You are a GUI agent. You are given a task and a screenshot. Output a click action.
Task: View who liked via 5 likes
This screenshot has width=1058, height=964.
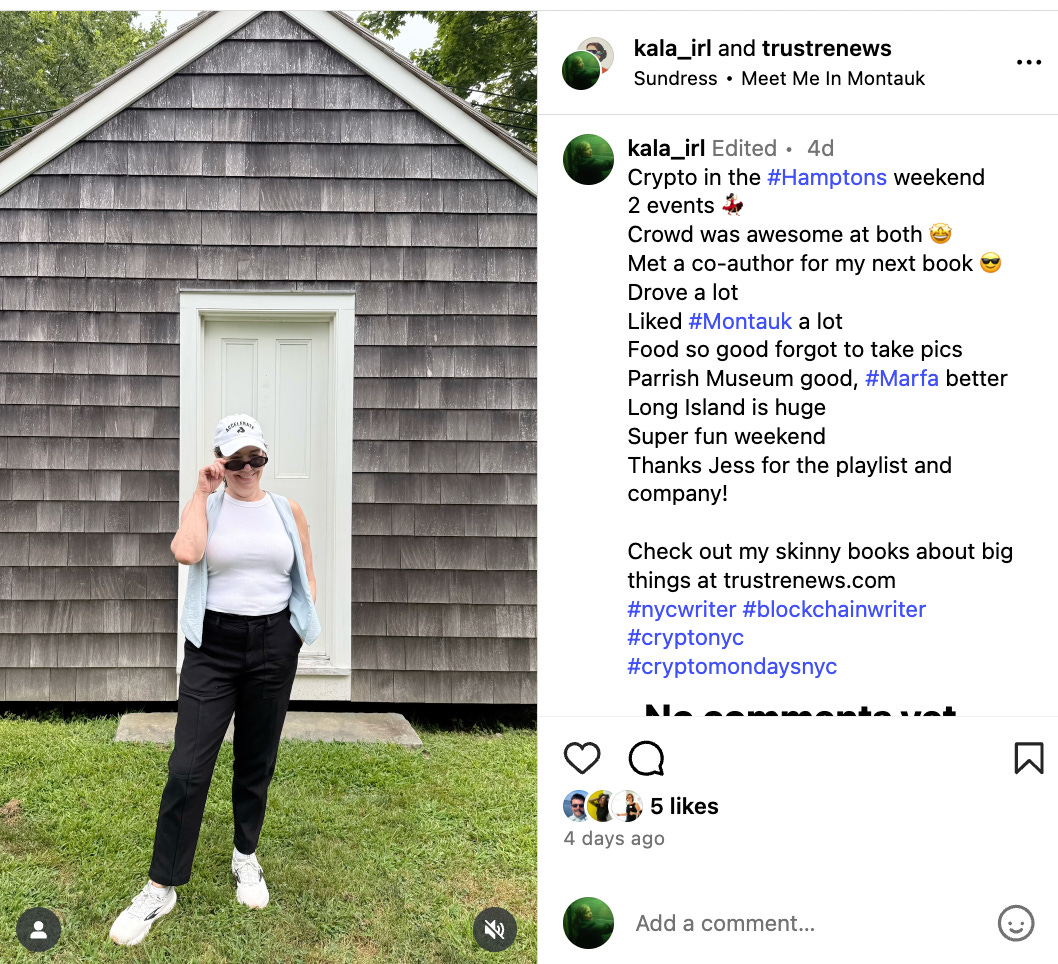tap(684, 806)
